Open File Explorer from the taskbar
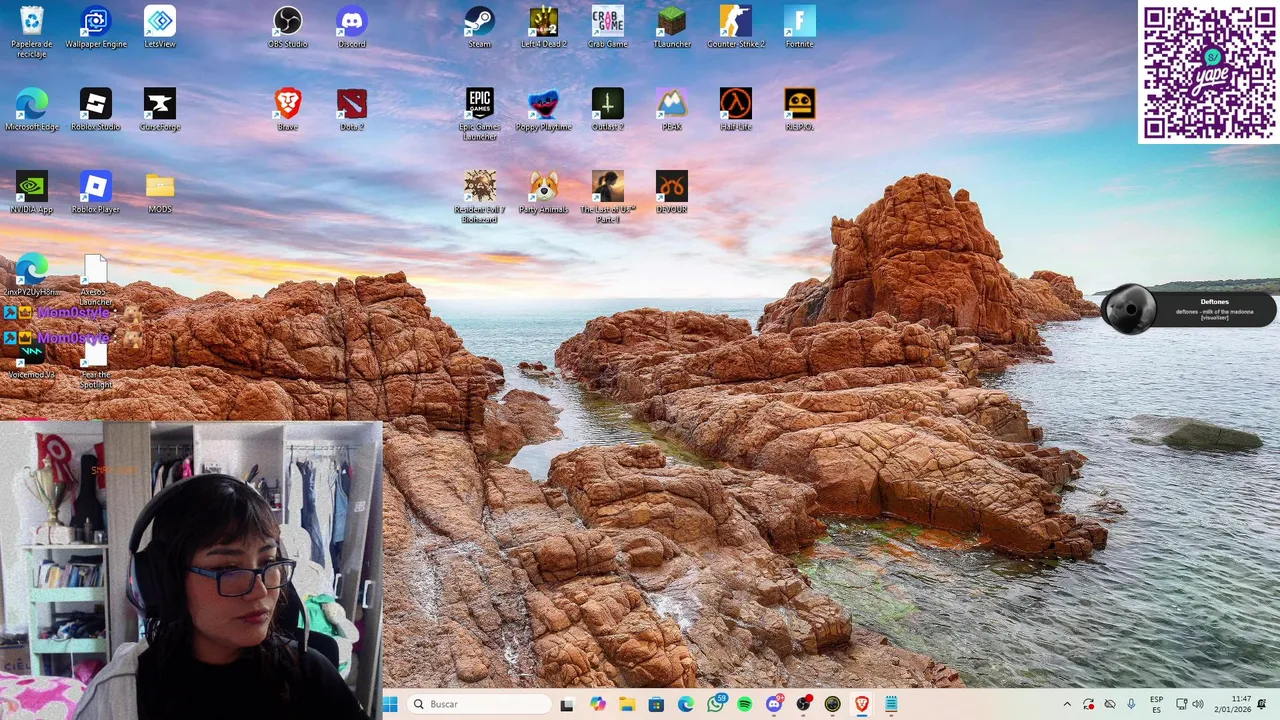Viewport: 1280px width, 720px height. point(627,704)
